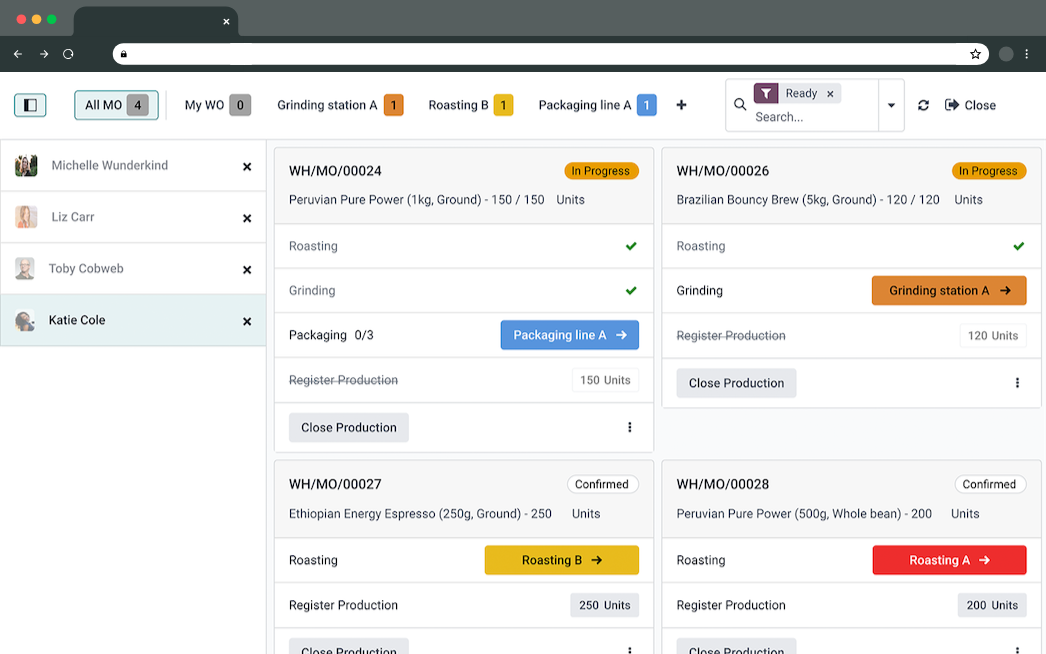Click Close Production for WH/MO/00024

[349, 427]
